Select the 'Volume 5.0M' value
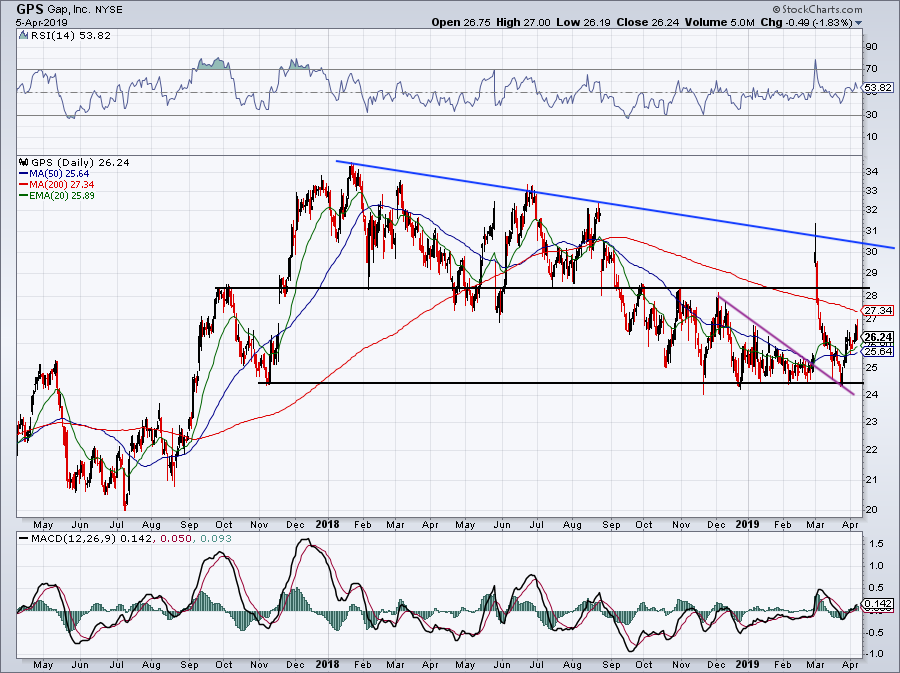The image size is (900, 673). coord(720,23)
